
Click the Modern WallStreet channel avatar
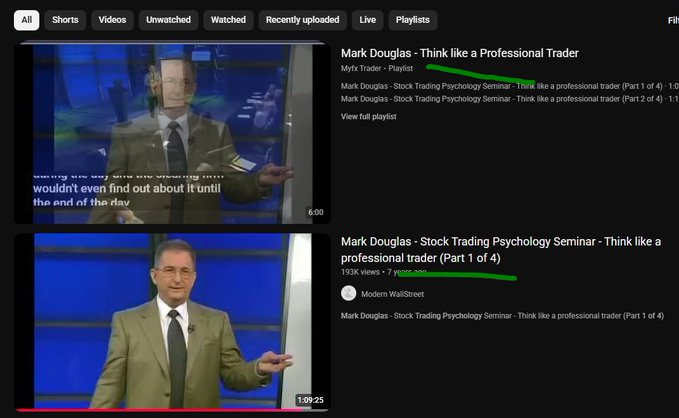(x=348, y=293)
